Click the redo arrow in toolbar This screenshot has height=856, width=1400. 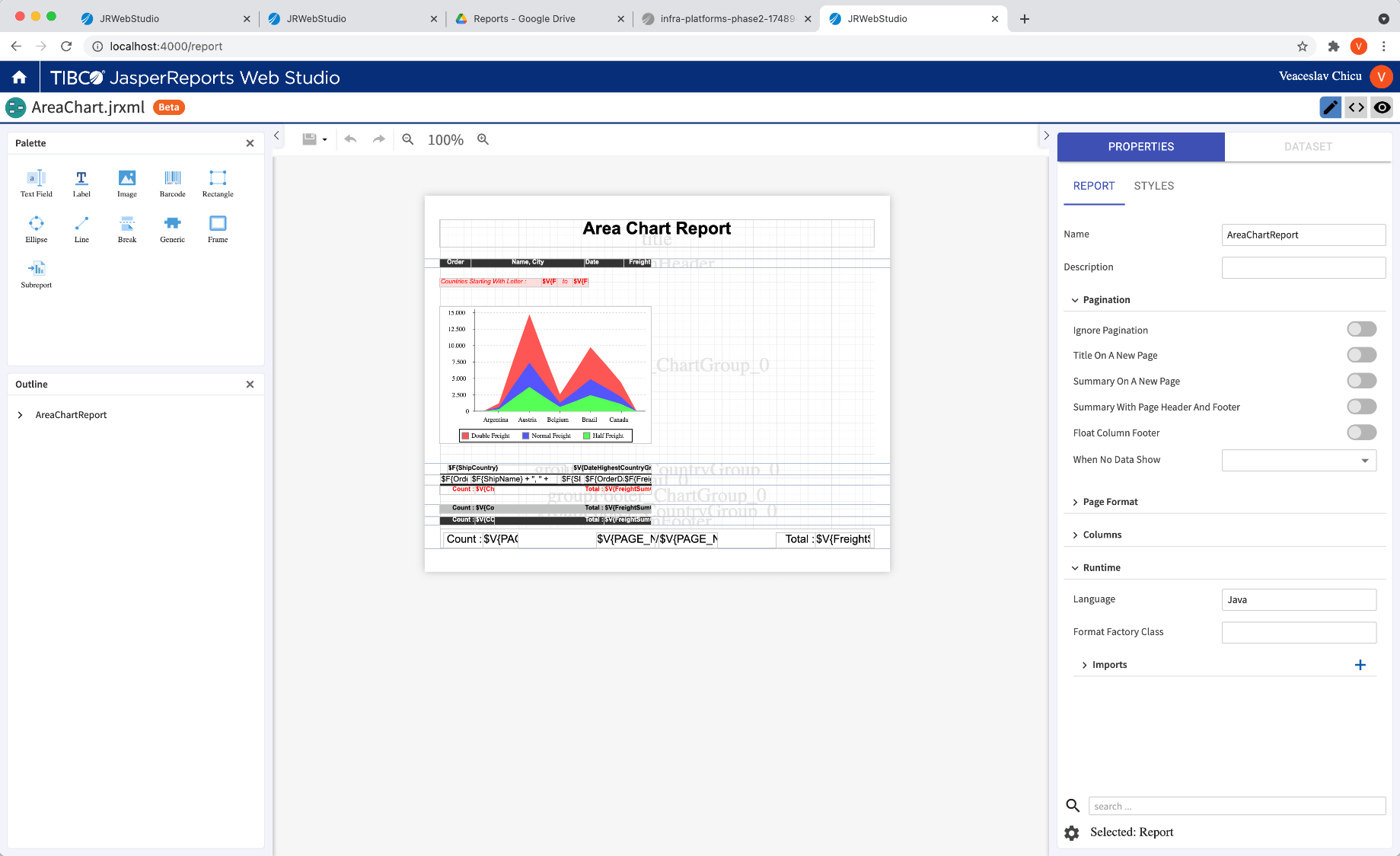pyautogui.click(x=378, y=139)
